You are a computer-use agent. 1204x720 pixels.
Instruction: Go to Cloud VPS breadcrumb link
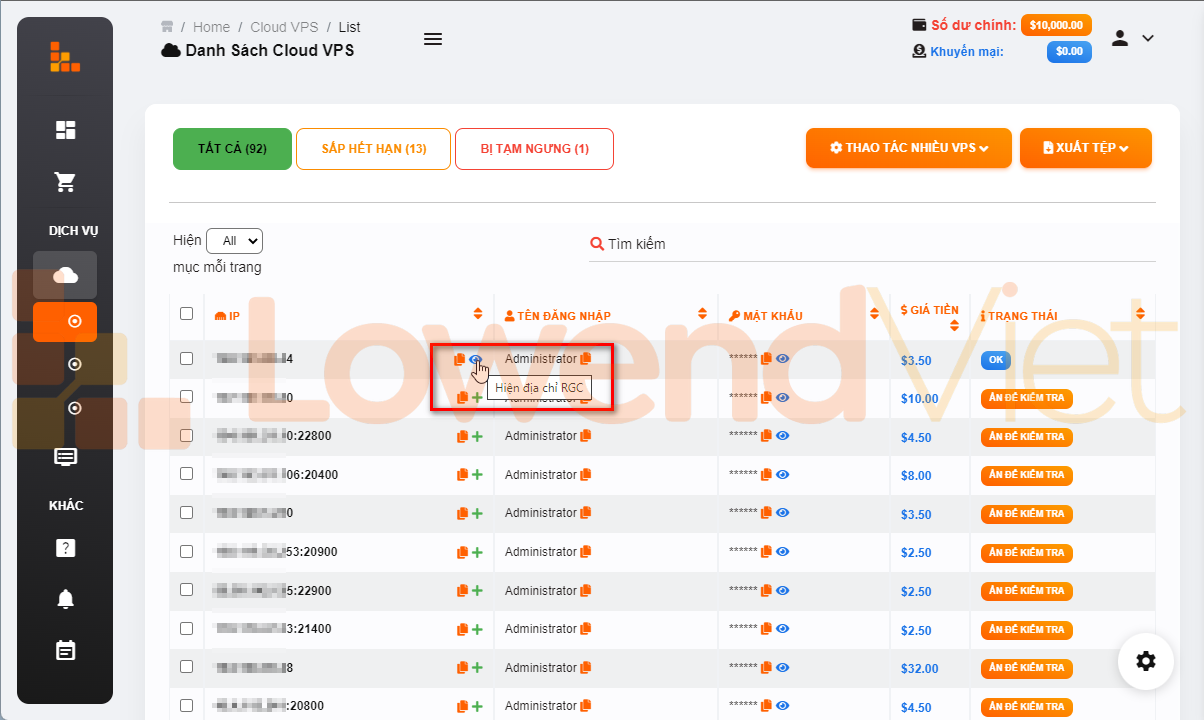(284, 27)
